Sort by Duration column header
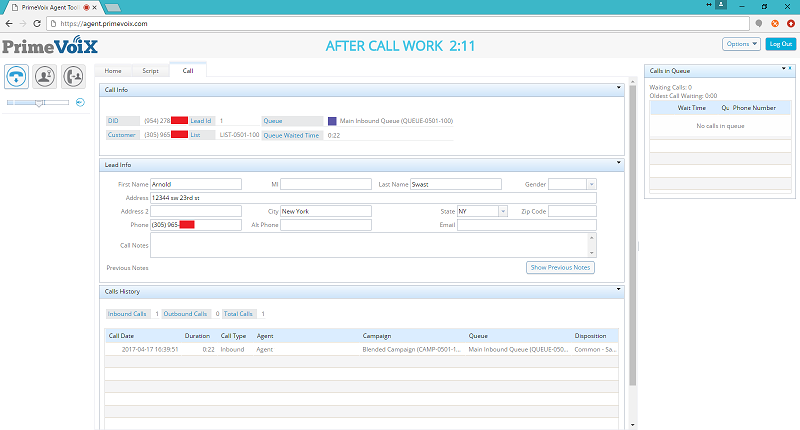Viewport: 800px width, 430px height. [197, 336]
